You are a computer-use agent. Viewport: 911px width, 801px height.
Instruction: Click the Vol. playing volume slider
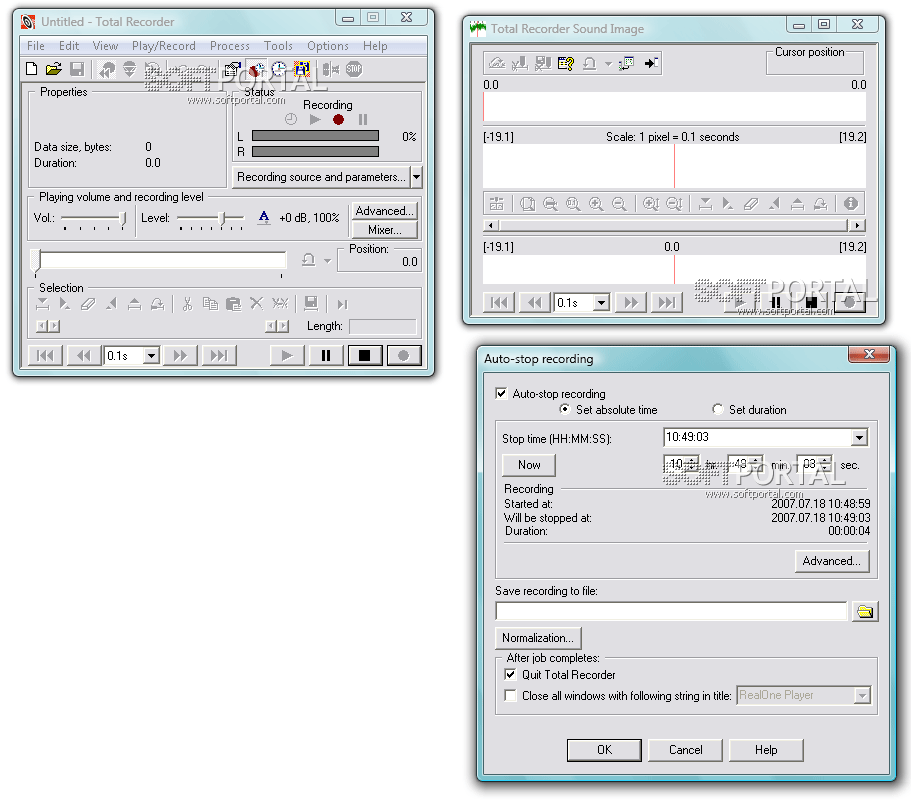click(94, 218)
